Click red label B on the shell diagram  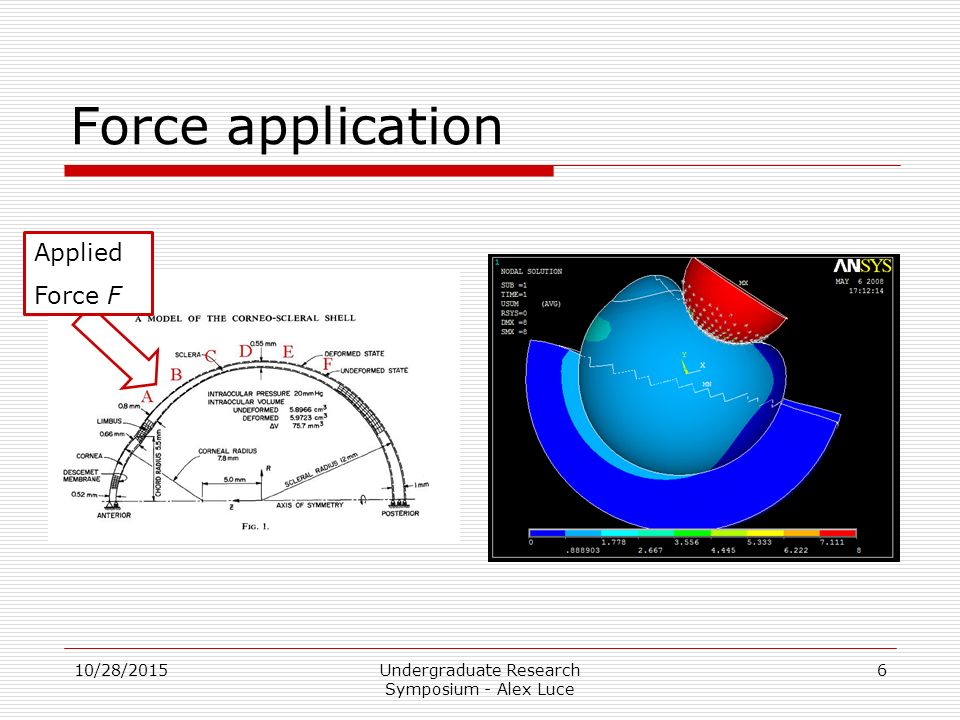pos(176,375)
